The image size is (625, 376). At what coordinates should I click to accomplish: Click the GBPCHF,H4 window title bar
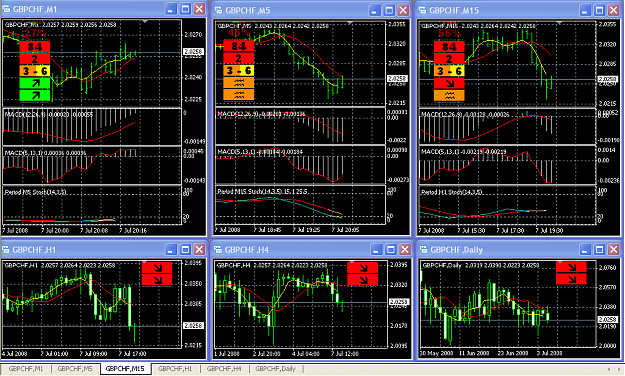point(312,250)
